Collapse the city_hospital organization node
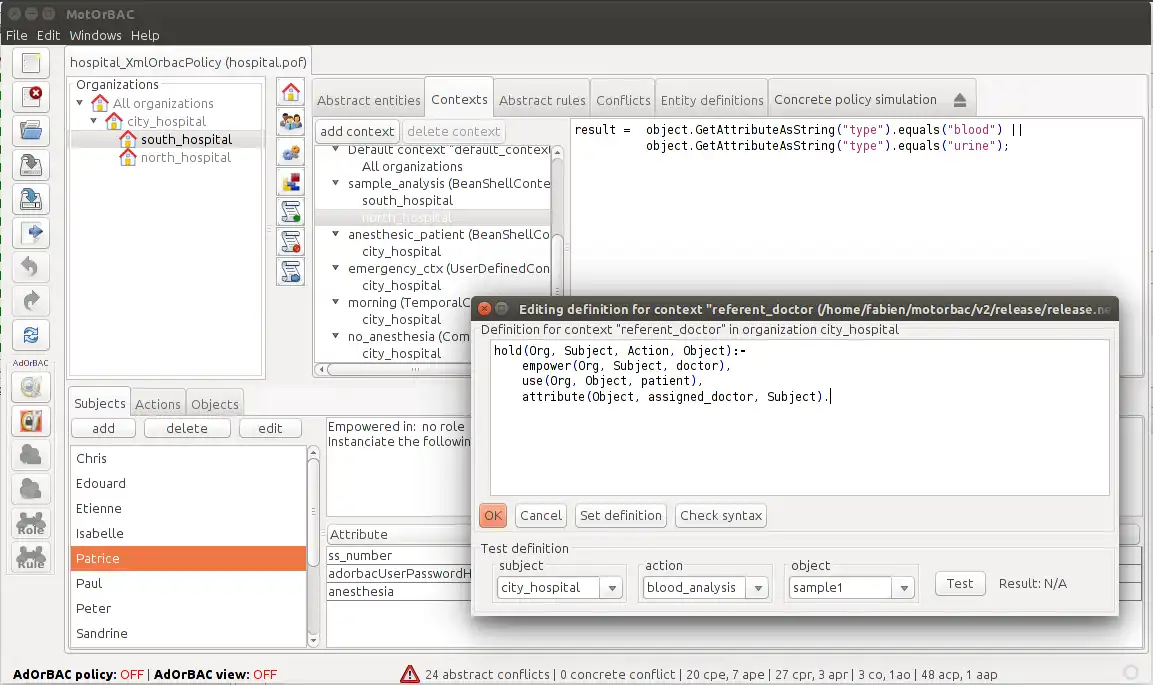 [93, 121]
